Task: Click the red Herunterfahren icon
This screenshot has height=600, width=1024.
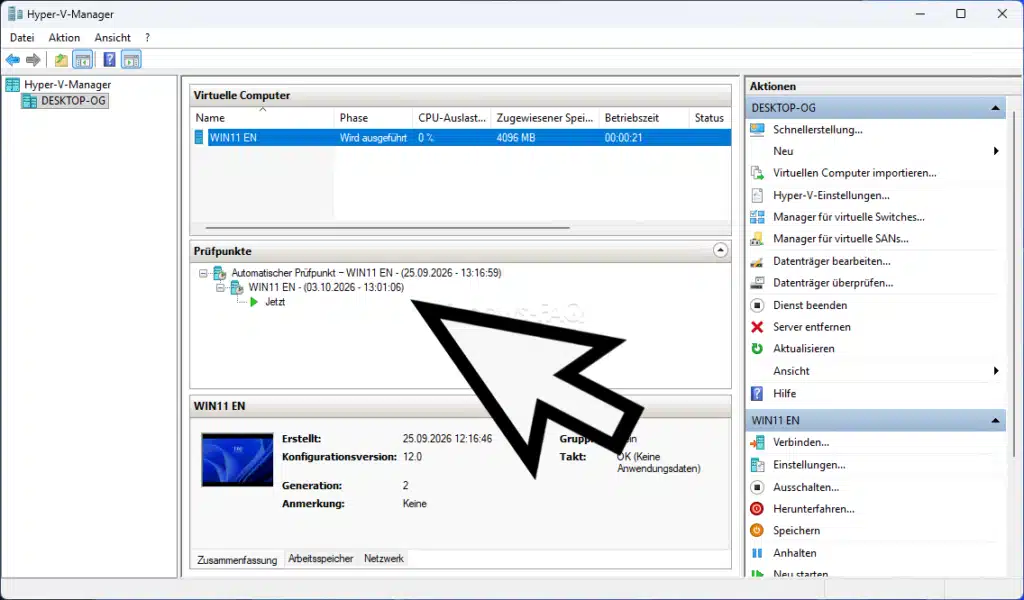Action: pyautogui.click(x=757, y=509)
